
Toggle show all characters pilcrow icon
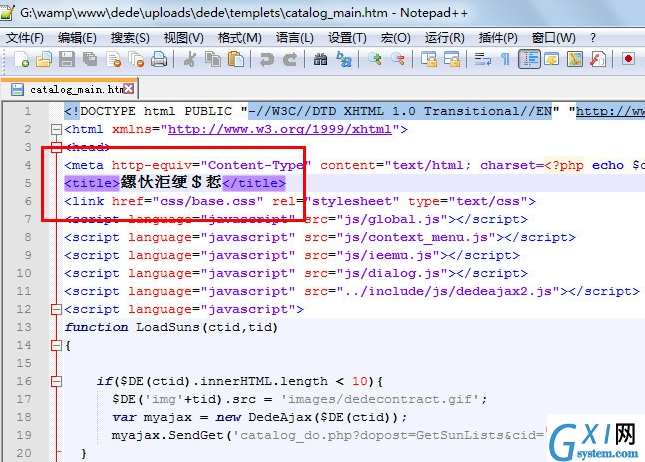506,59
